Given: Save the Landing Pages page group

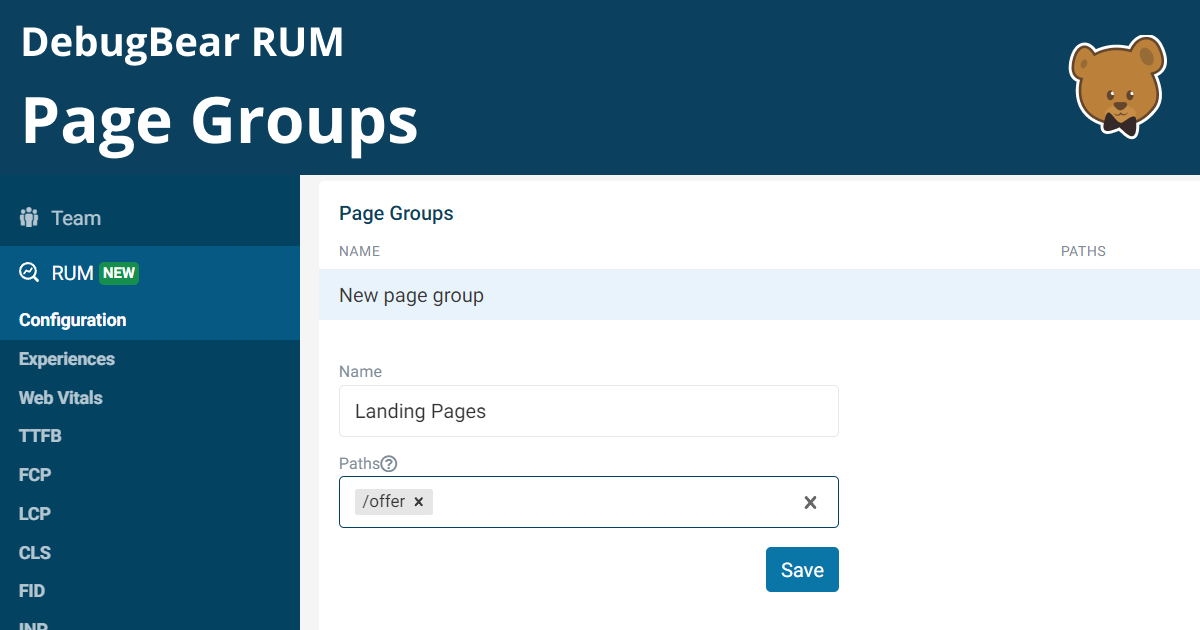Looking at the screenshot, I should (x=802, y=569).
